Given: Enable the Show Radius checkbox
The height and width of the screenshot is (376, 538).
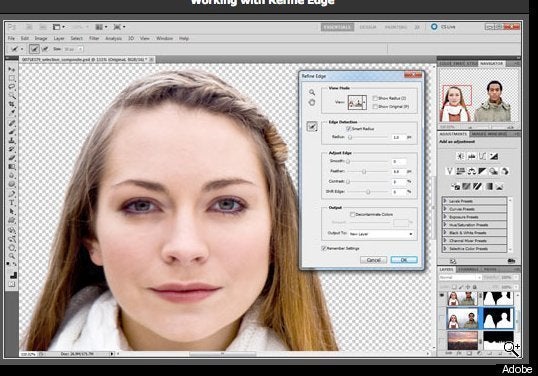Looking at the screenshot, I should [375, 98].
